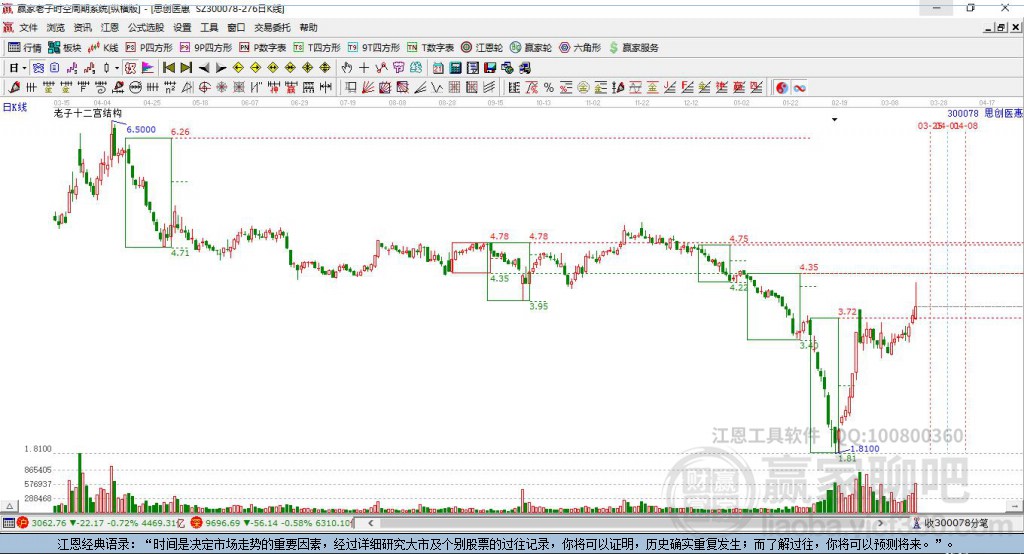This screenshot has height=554, width=1024.
Task: Open 赢家服务 with the dollar icon
Action: pyautogui.click(x=633, y=48)
